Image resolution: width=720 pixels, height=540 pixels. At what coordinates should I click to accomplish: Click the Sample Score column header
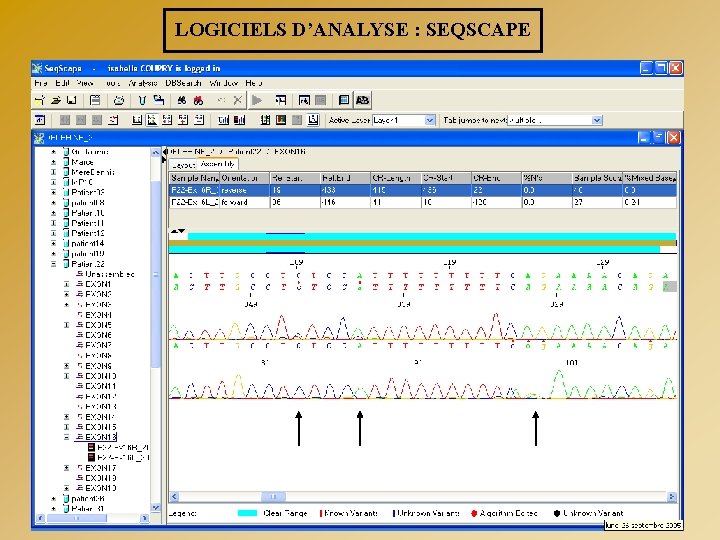pos(597,178)
